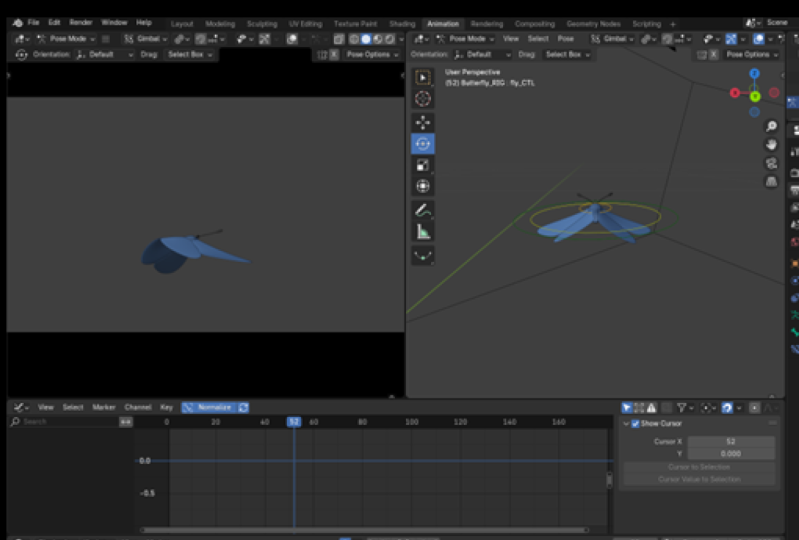Pick the Measure ruler tool
Image resolution: width=799 pixels, height=540 pixels.
(x=422, y=232)
